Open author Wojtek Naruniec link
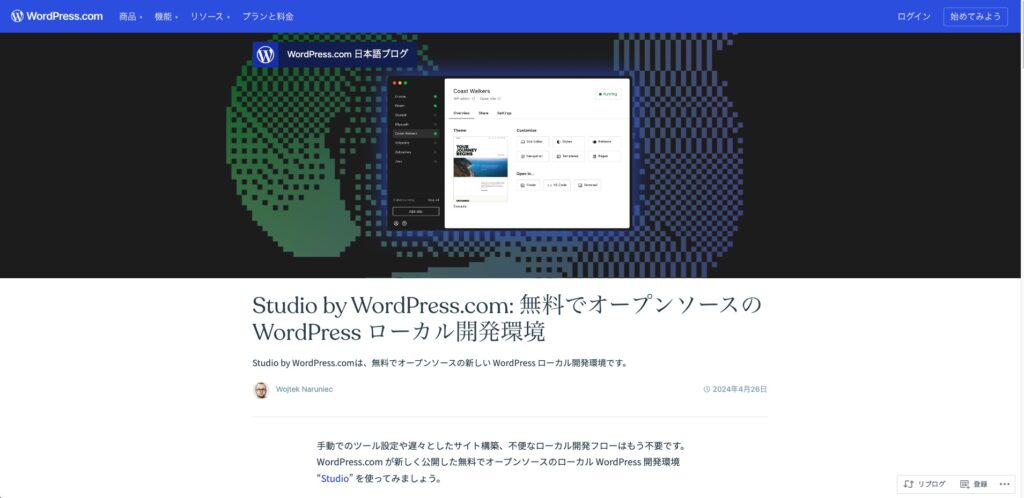Image resolution: width=1024 pixels, height=498 pixels. [304, 390]
